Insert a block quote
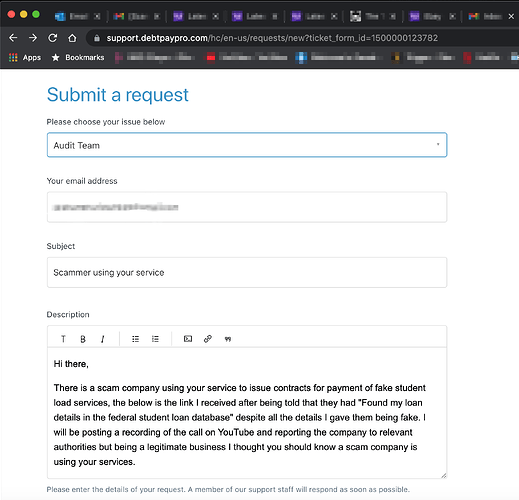 click(x=228, y=339)
